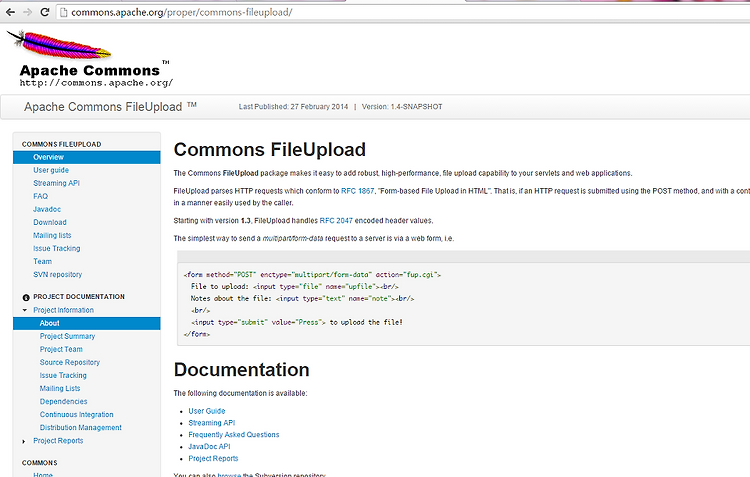Open Project Reports sidebar link
Viewport: 750px width, 477px height.
point(58,441)
